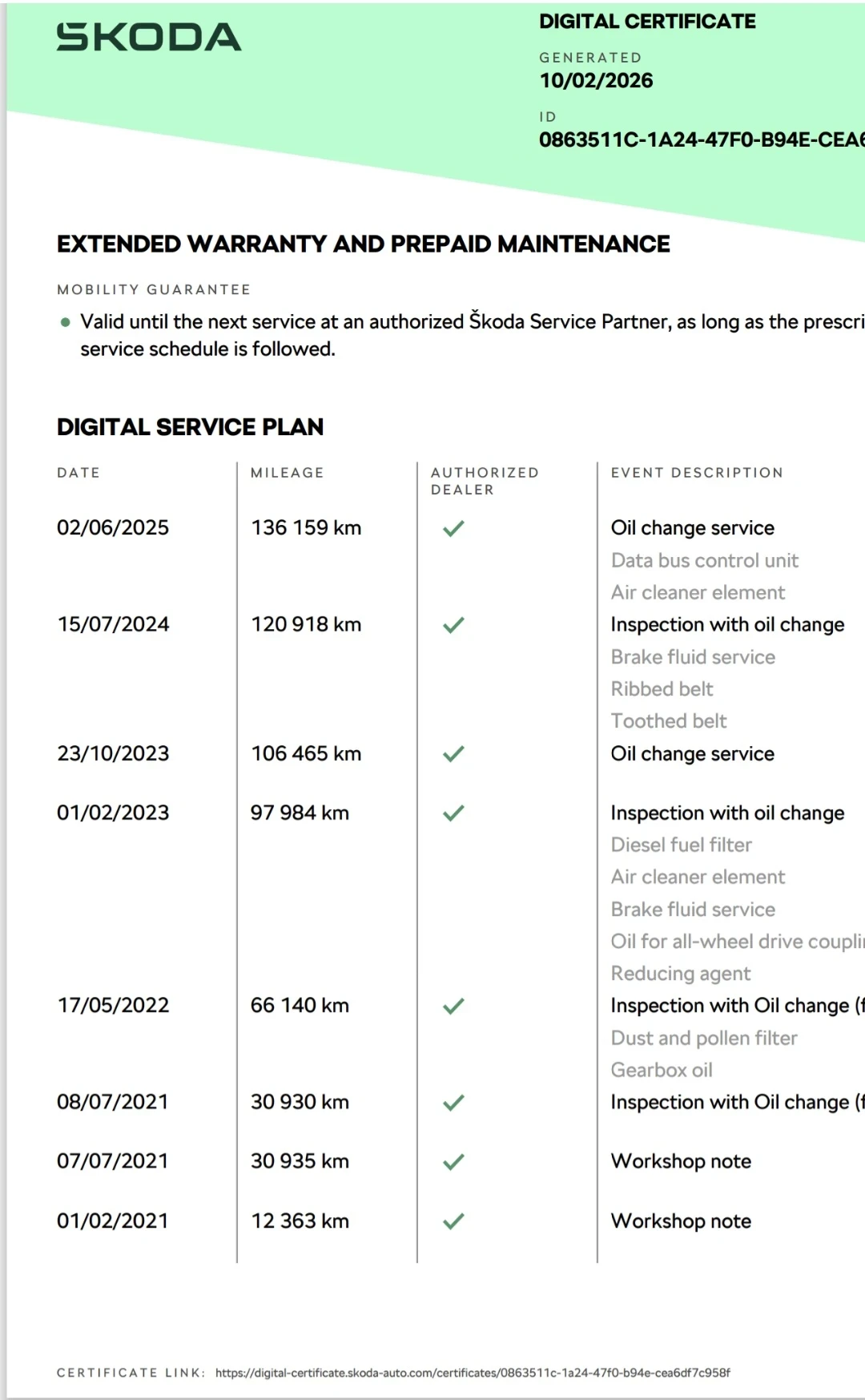
Task: Open the digital certificate URL link
Action: (473, 1373)
